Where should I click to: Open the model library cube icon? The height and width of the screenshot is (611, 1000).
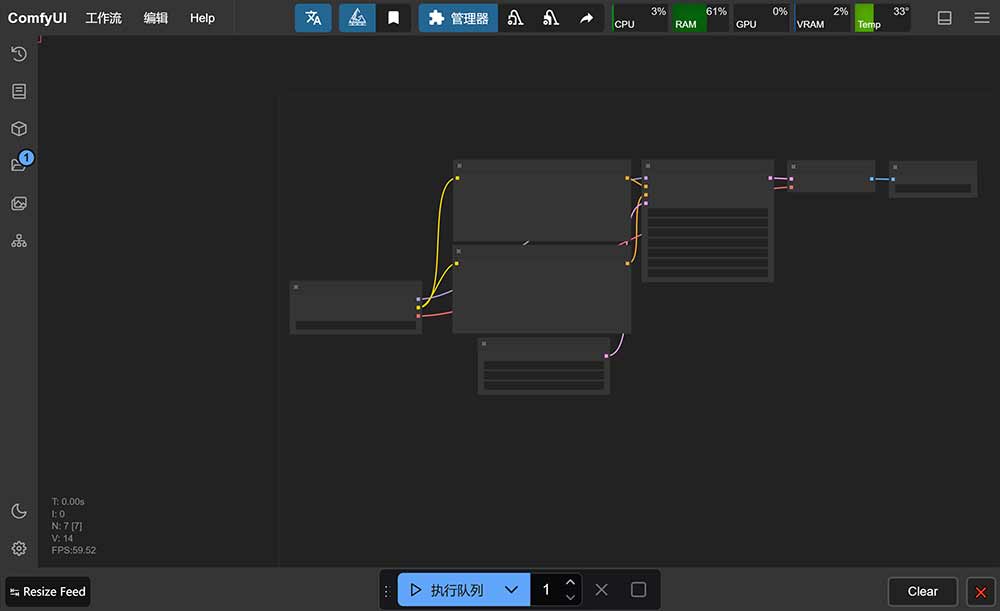coord(19,129)
